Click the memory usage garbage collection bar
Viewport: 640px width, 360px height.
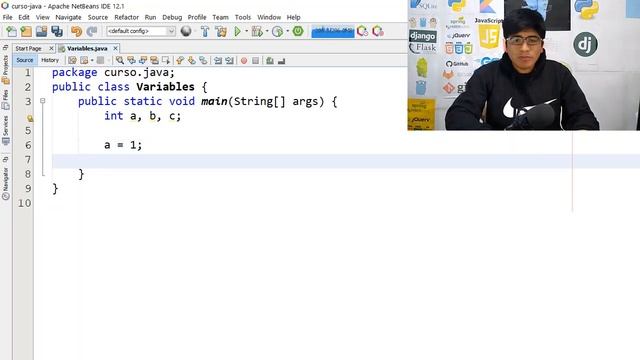[333, 31]
